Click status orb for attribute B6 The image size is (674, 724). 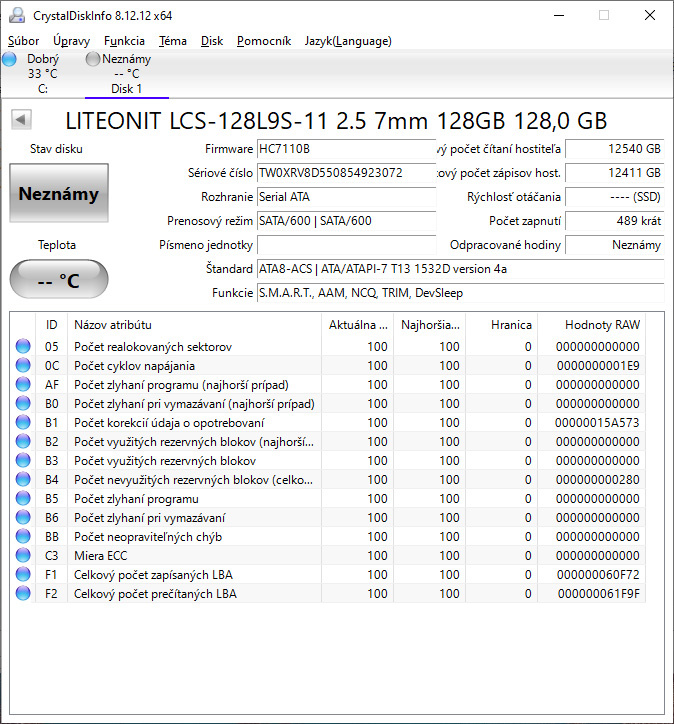[x=23, y=517]
